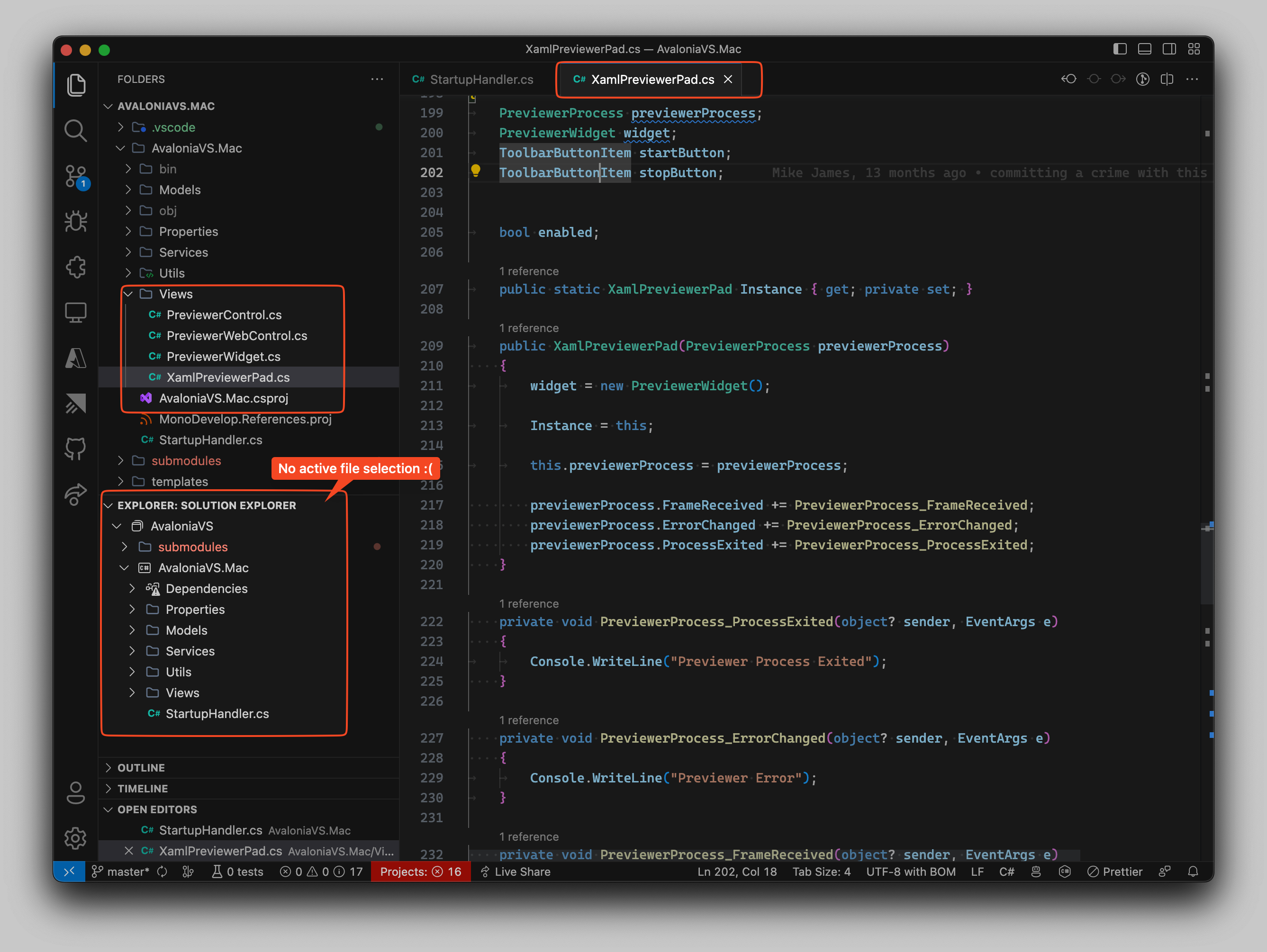1267x952 pixels.
Task: Split the editor right
Action: coord(1167,79)
